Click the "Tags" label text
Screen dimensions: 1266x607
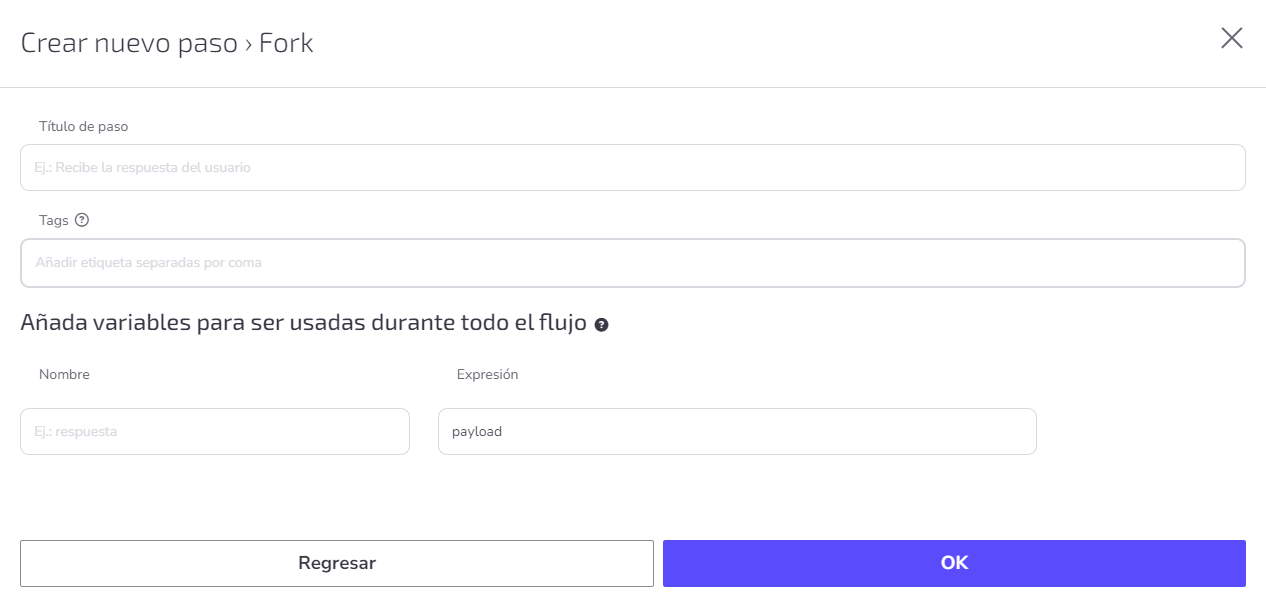pyautogui.click(x=54, y=220)
